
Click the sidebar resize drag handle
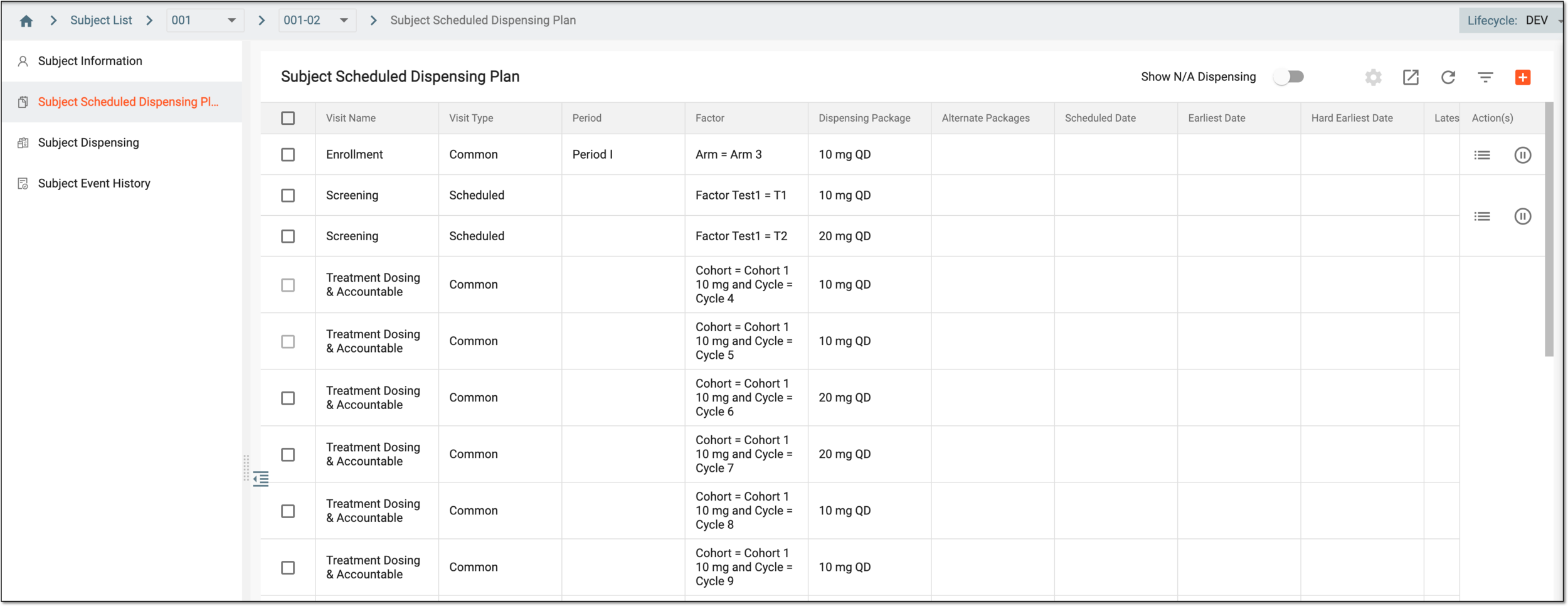click(246, 468)
